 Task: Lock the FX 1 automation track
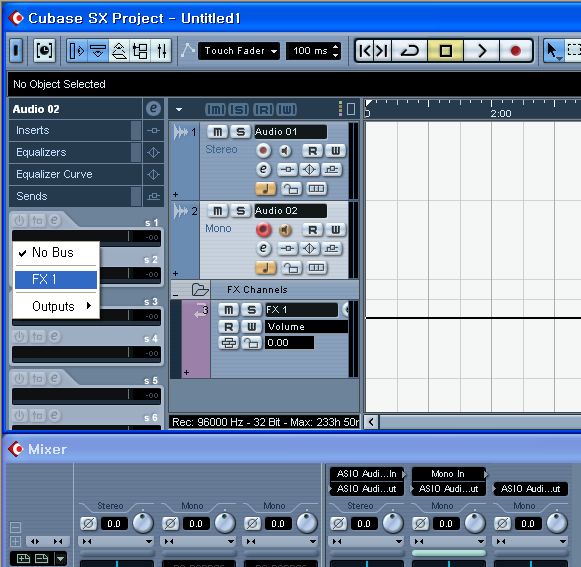(x=252, y=343)
